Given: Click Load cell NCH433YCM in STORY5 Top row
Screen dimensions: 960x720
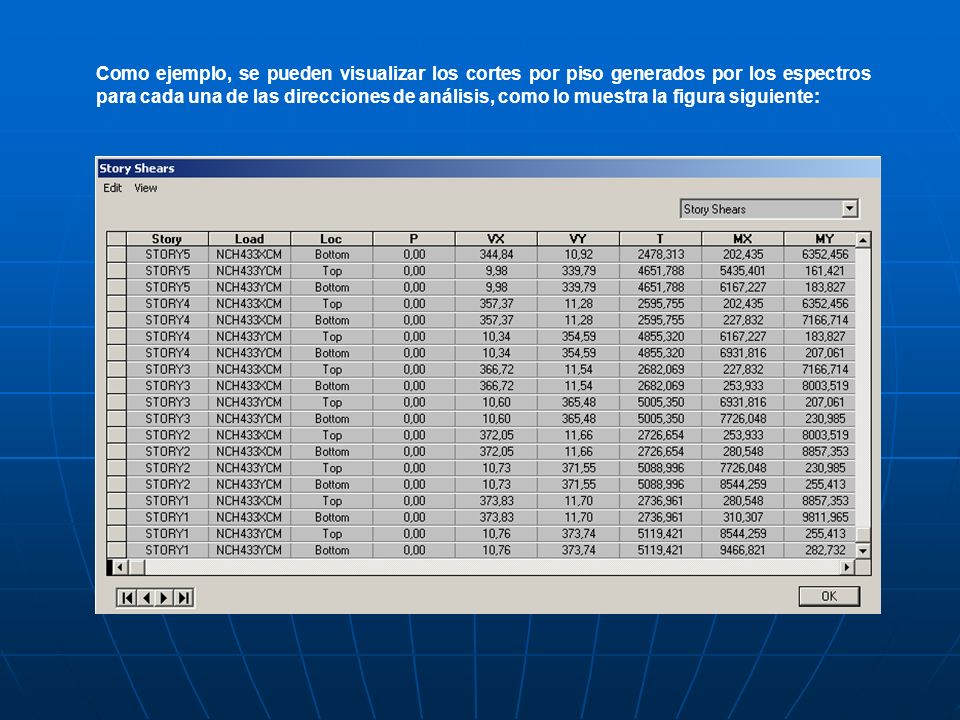Looking at the screenshot, I should (x=249, y=271).
